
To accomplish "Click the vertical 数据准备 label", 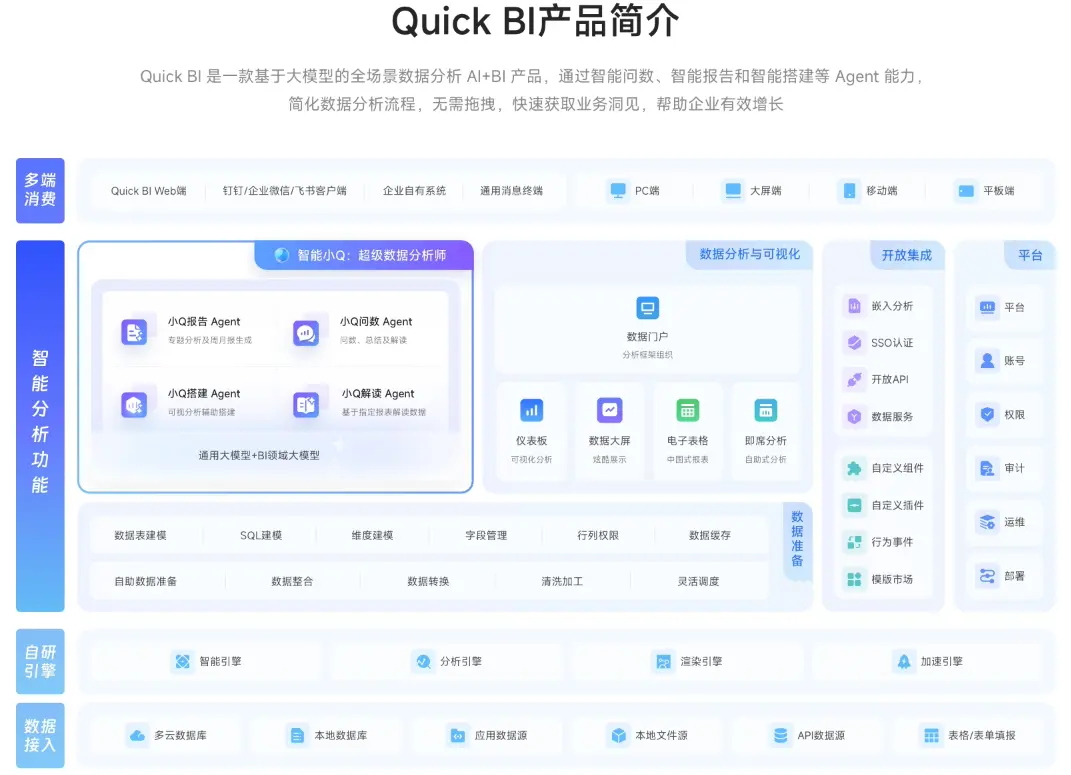I will 797,539.
